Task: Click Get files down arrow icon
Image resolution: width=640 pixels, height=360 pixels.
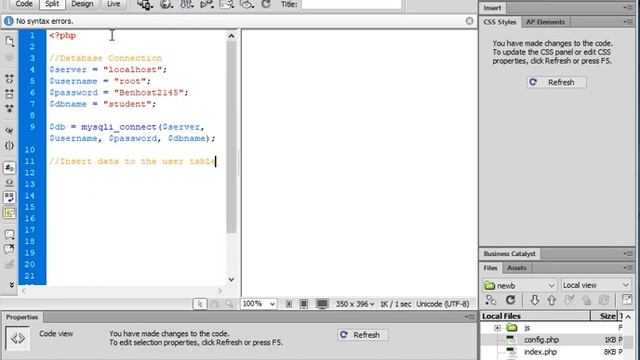Action: (535, 300)
